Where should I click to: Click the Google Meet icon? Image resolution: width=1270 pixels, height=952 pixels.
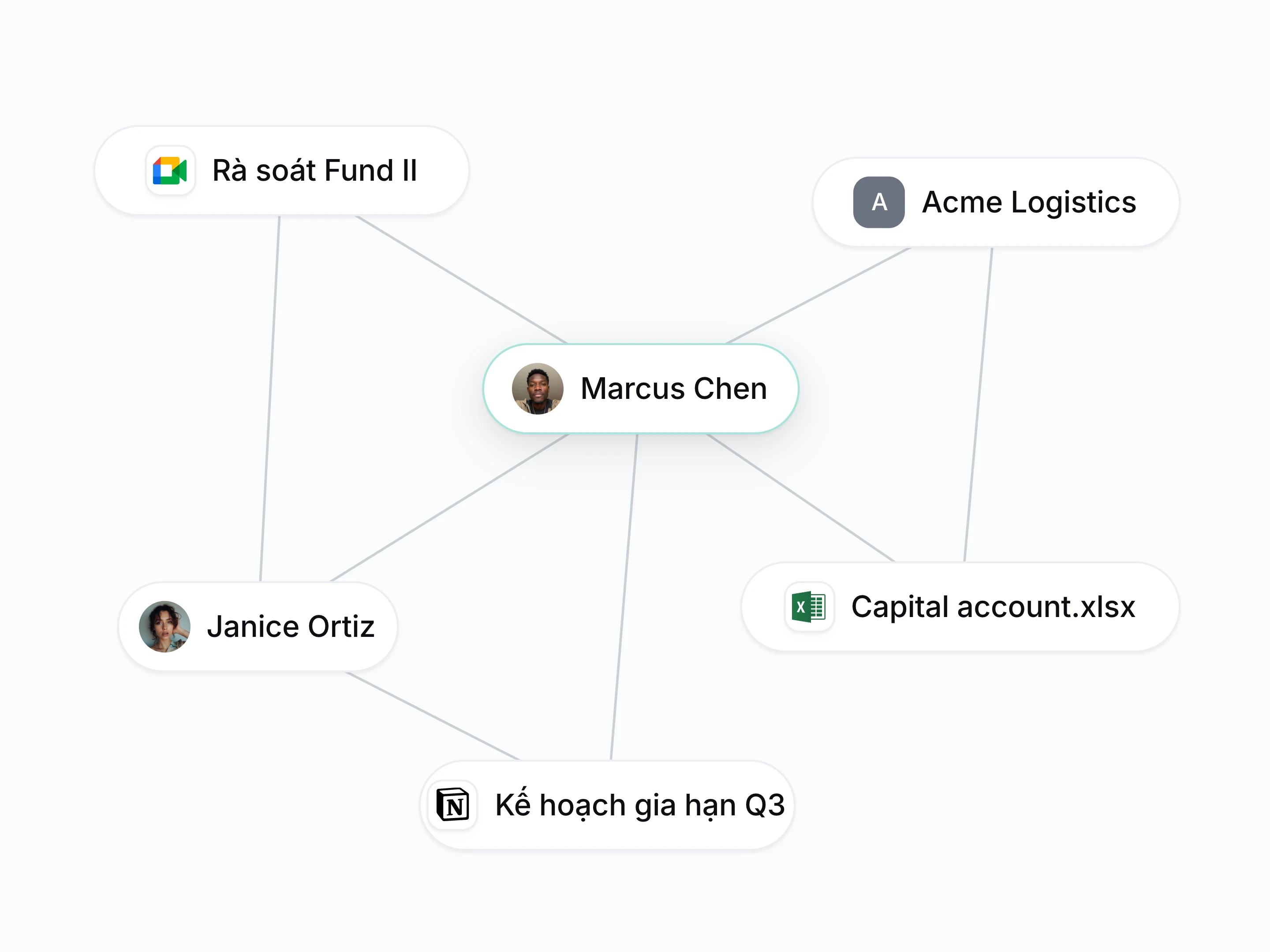point(171,171)
